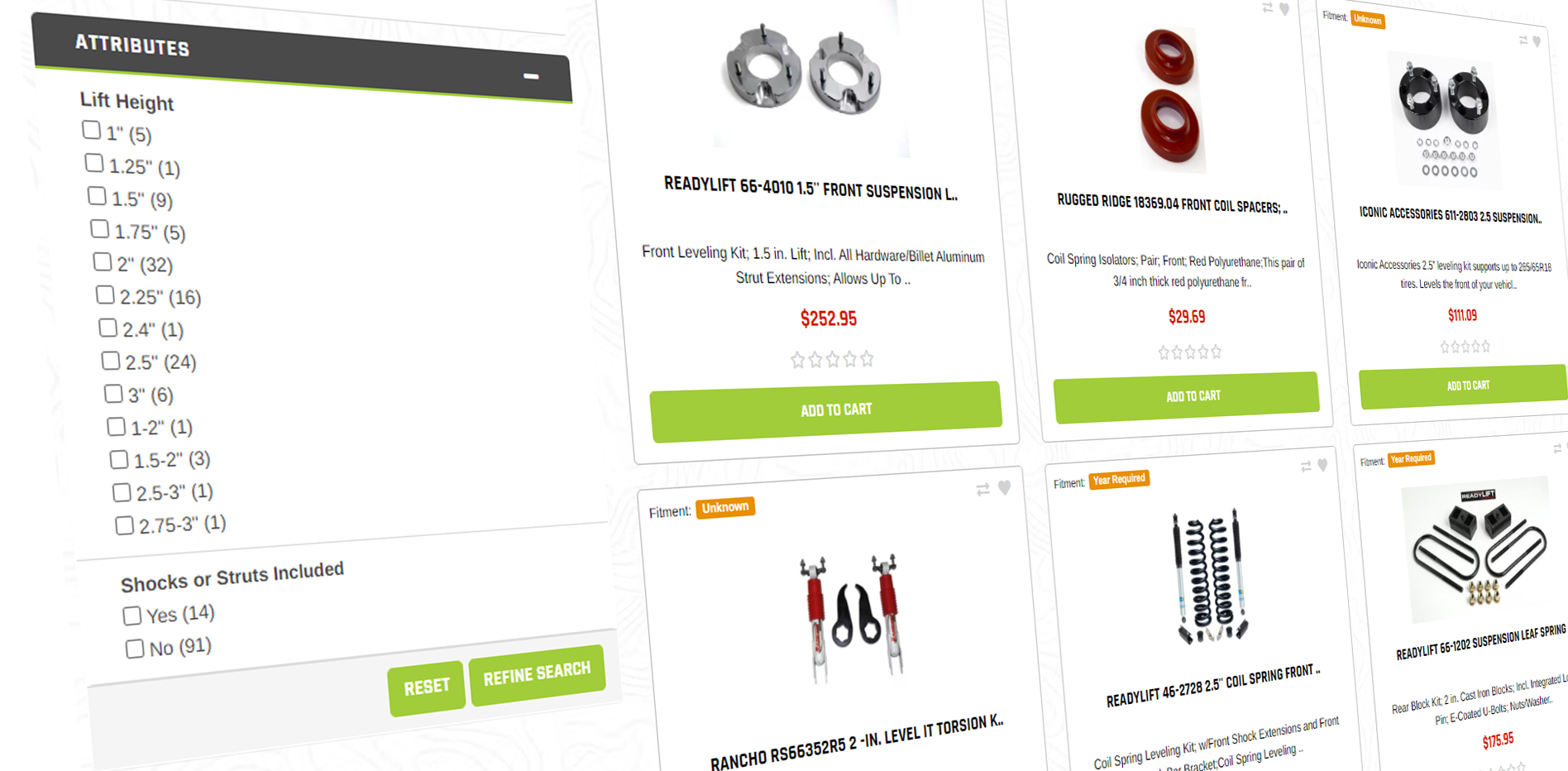Screen dimensions: 1568x771
Task: Click the Reset filter button
Action: pos(427,687)
